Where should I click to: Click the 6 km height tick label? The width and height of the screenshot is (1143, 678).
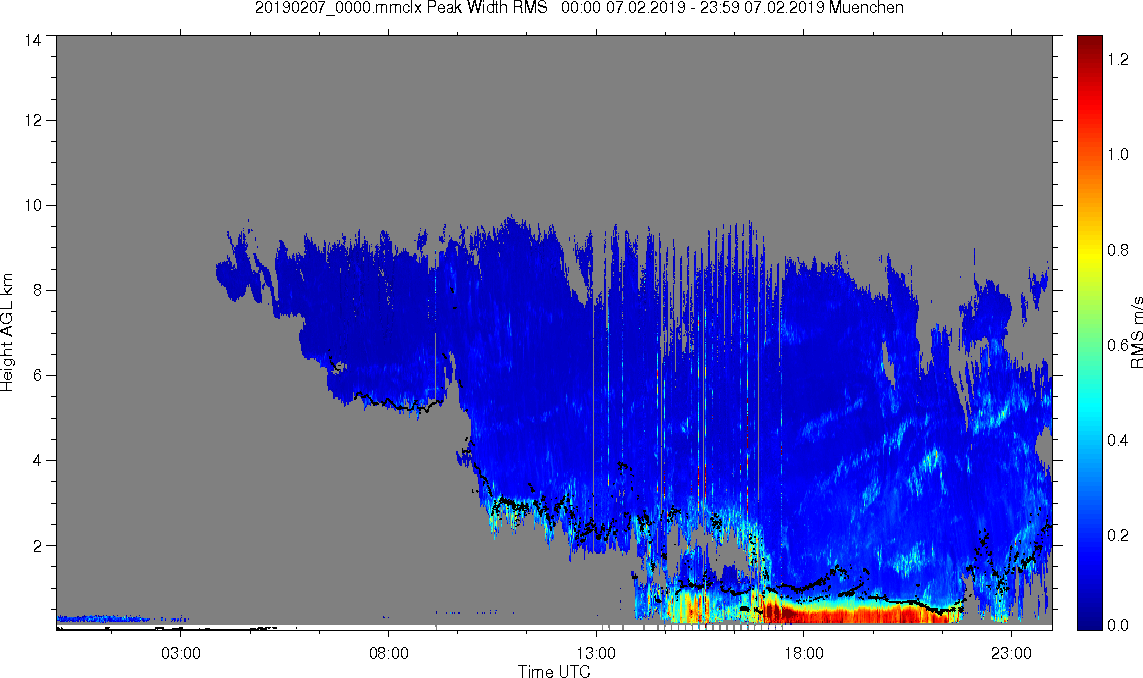point(37,375)
